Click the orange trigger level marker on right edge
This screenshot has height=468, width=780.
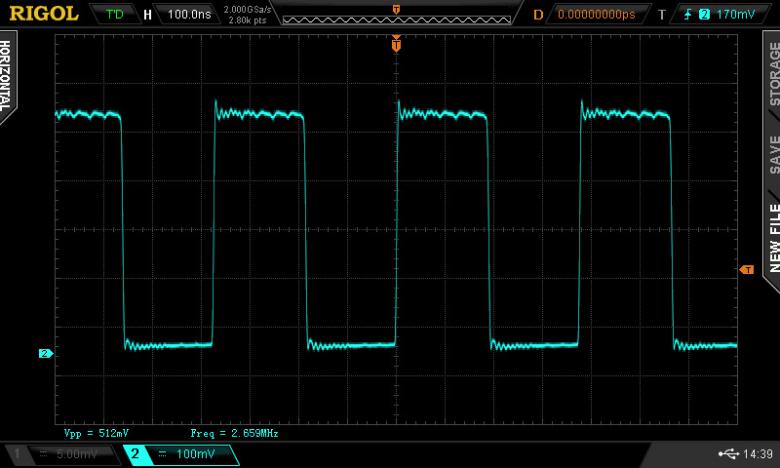pos(746,270)
